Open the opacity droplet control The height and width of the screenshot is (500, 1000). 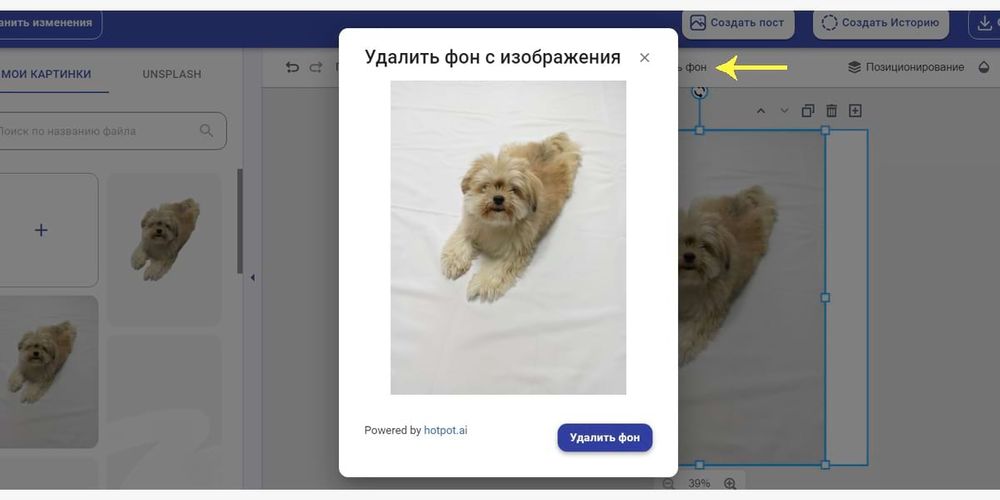point(984,67)
